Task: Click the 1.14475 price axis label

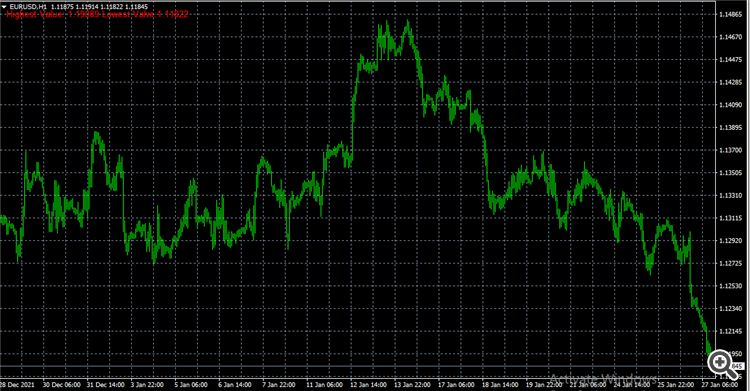Action: [x=731, y=60]
